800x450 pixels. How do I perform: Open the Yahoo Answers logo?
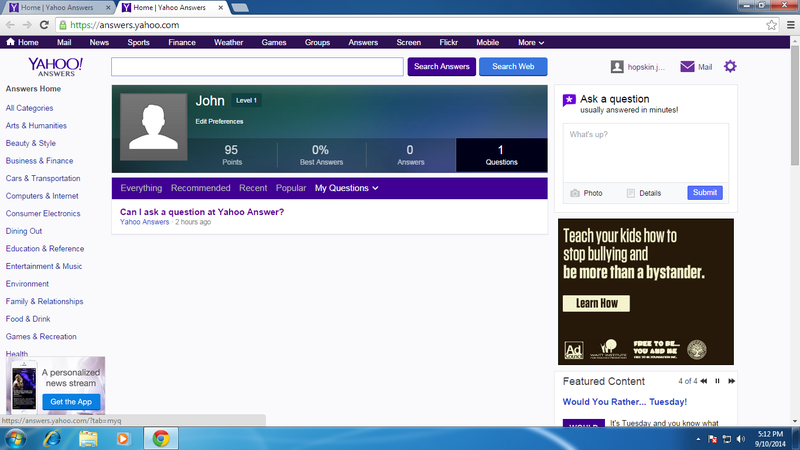click(55, 67)
